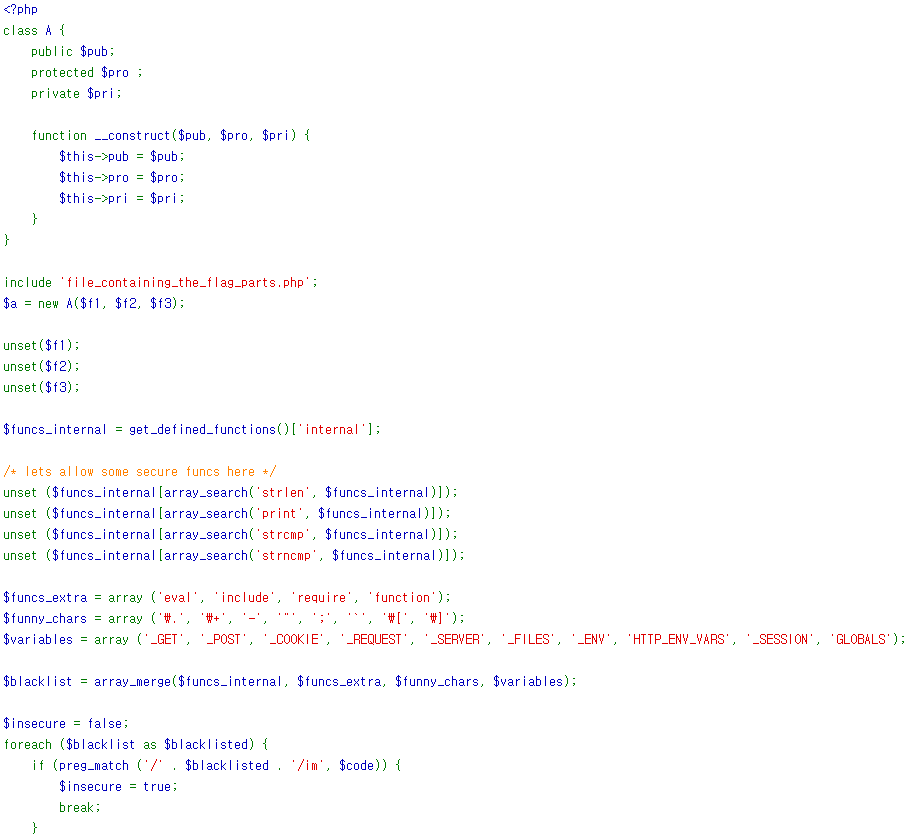924x840 pixels.
Task: Click the get_defined_functions() call
Action: (x=209, y=430)
